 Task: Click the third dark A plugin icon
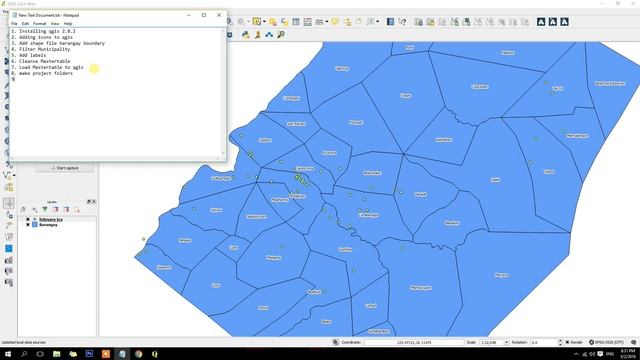coord(564,22)
